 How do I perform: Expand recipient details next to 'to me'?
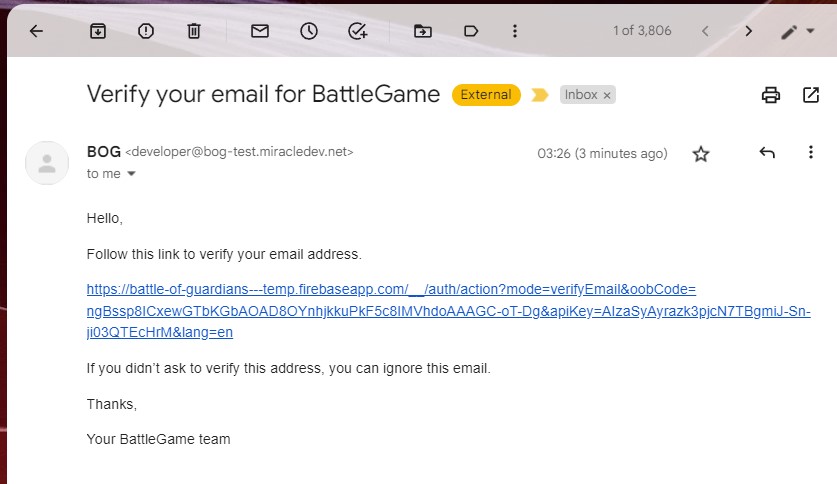pos(131,174)
